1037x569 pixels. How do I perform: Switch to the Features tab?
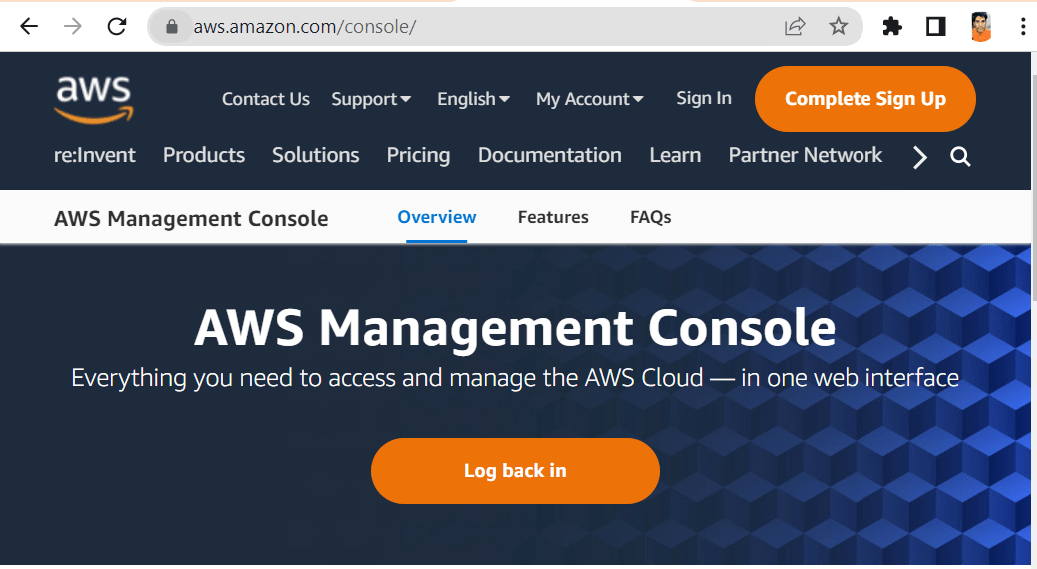pyautogui.click(x=553, y=217)
